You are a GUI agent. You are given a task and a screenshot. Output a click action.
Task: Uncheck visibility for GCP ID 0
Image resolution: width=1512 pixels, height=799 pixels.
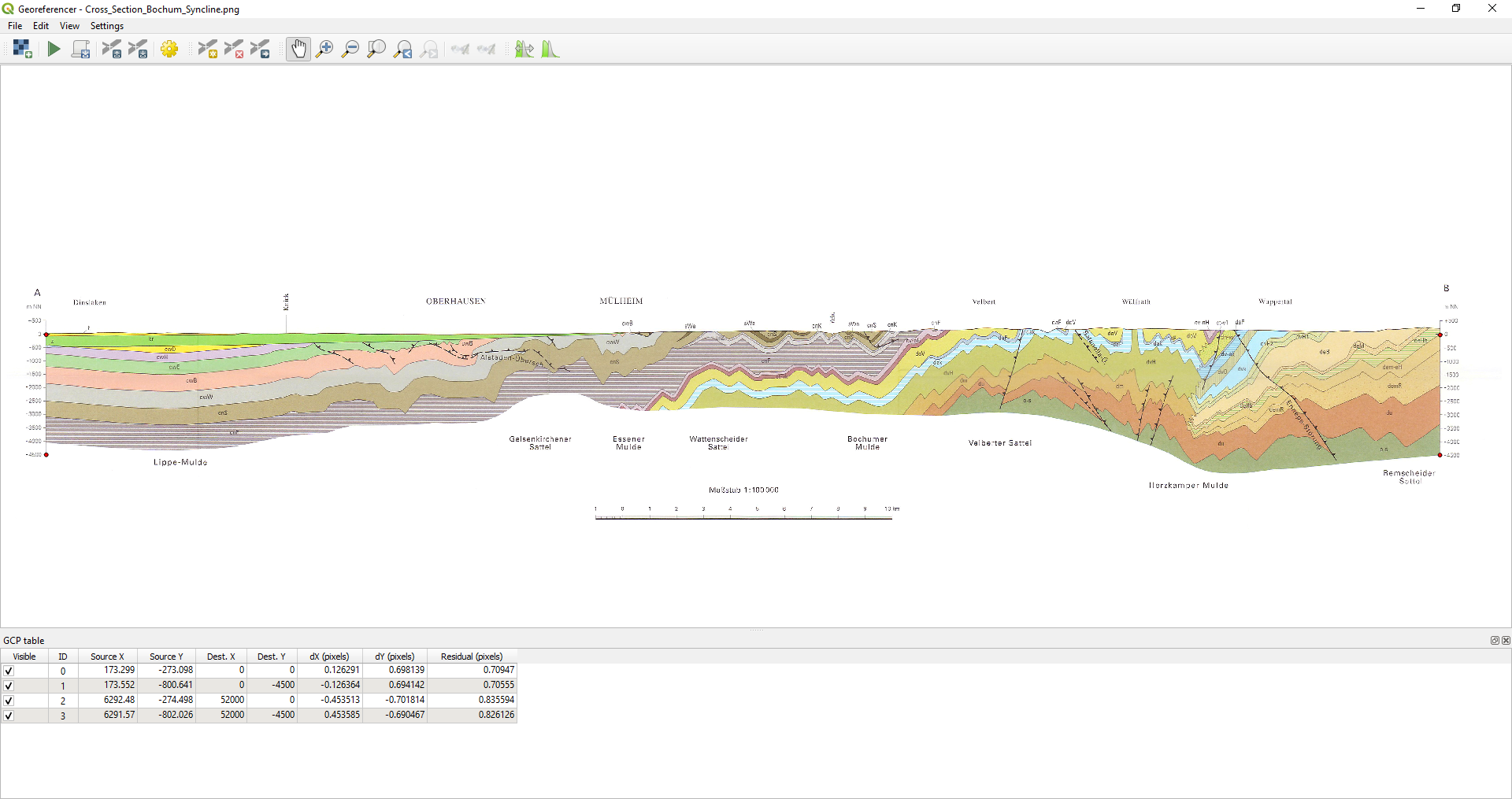tap(9, 671)
